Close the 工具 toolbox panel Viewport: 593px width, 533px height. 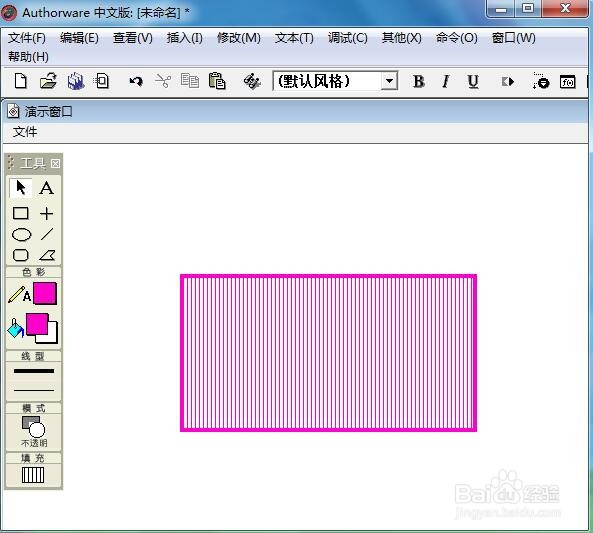55,163
